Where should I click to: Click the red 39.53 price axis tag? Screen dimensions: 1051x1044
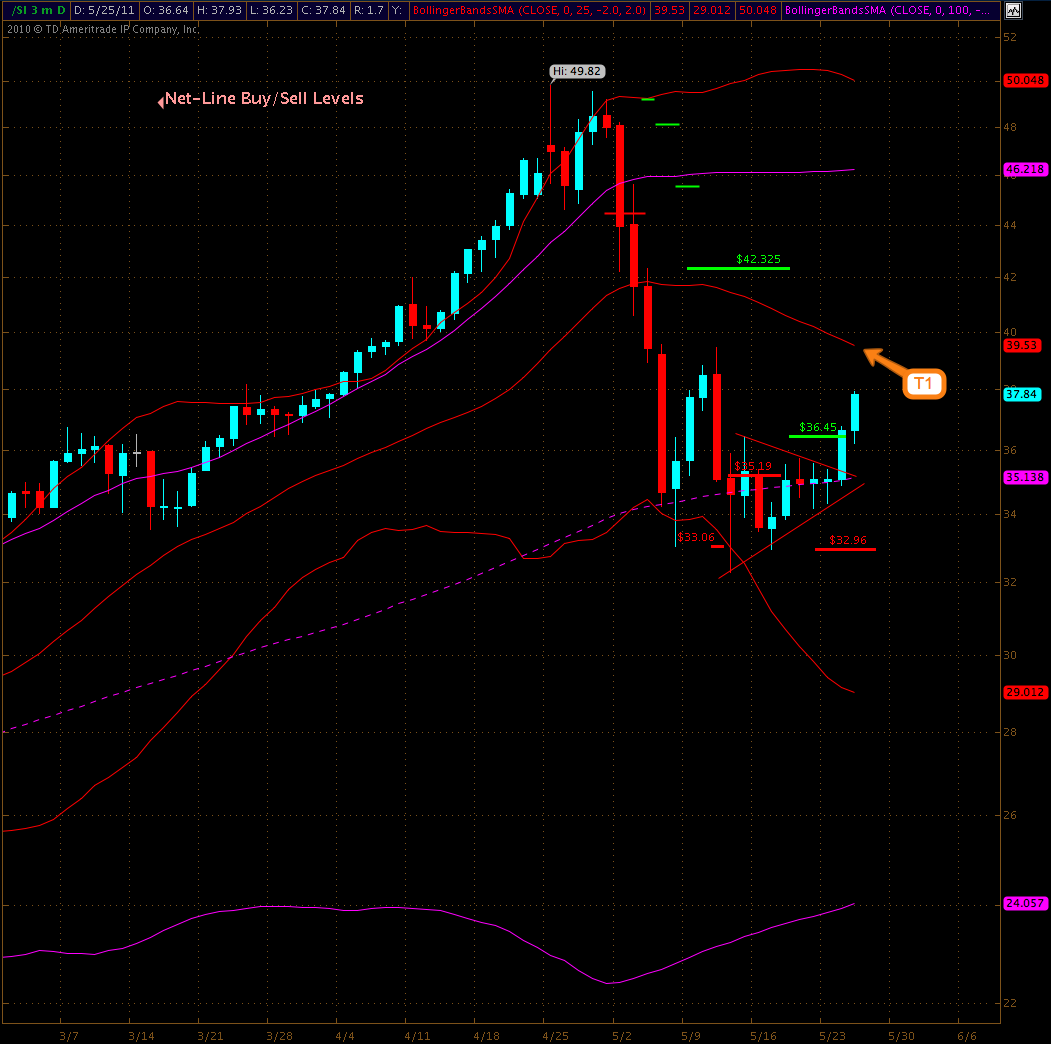pos(1022,345)
